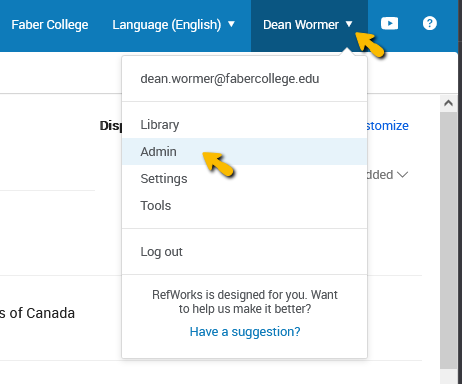Click the scrollbar up arrow
Viewport: 462px width, 384px height.
coord(448,103)
